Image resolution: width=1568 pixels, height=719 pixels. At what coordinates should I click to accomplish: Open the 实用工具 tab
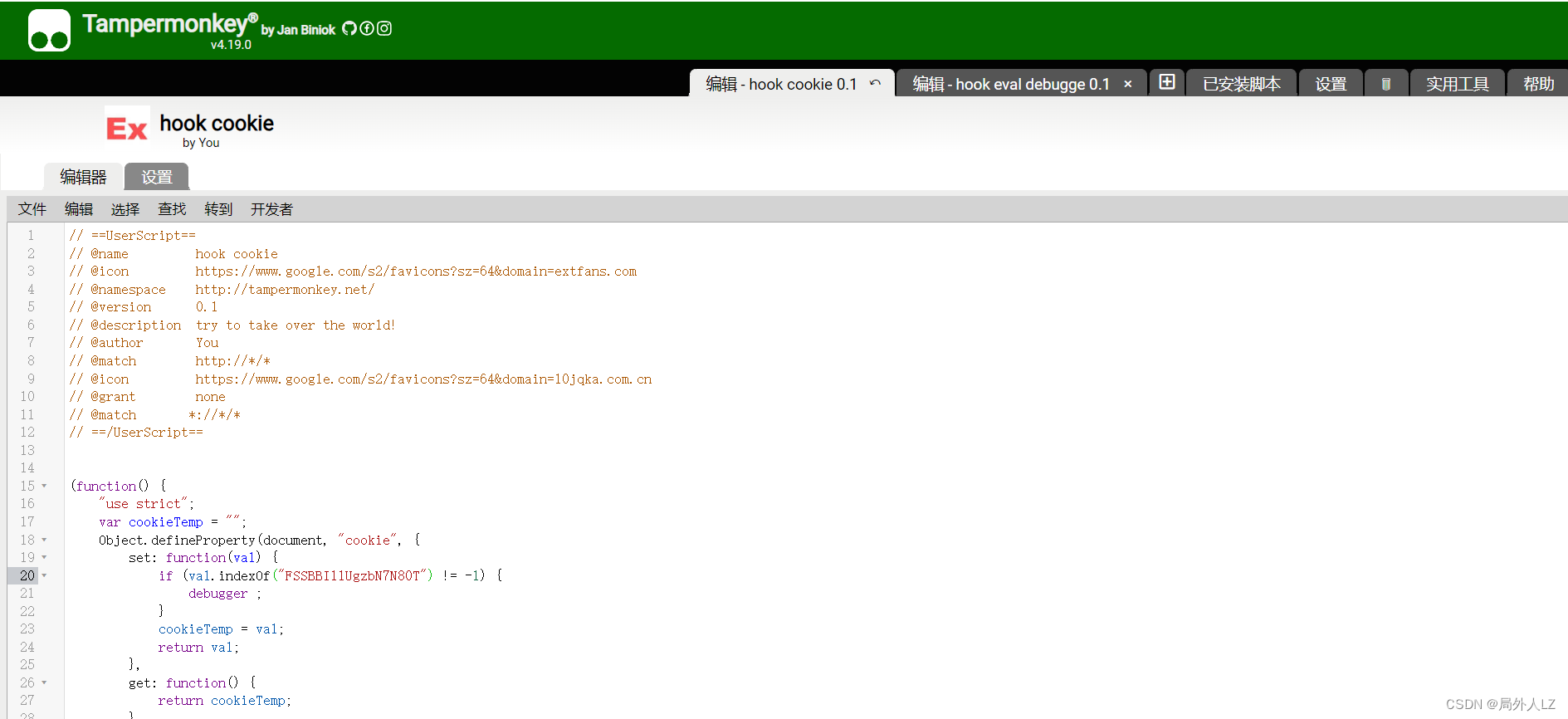(x=1457, y=84)
